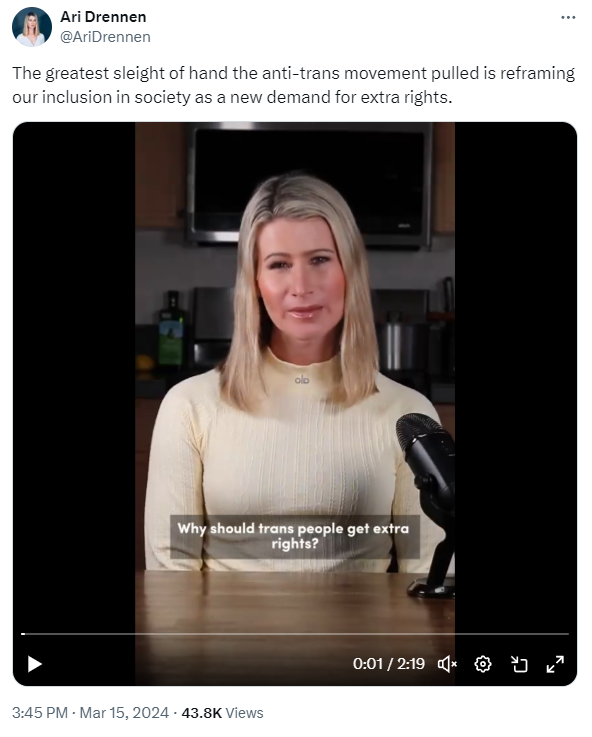
Task: Click the black letterbox right of video
Action: coord(515,376)
